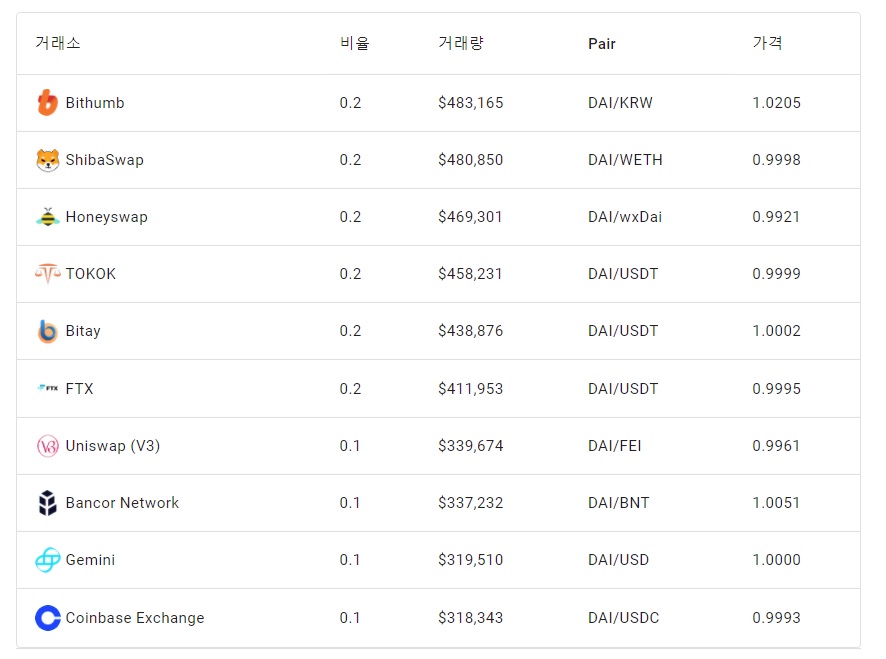The height and width of the screenshot is (659, 886).
Task: Click the Uniswap V3 logo icon
Action: pos(47,446)
